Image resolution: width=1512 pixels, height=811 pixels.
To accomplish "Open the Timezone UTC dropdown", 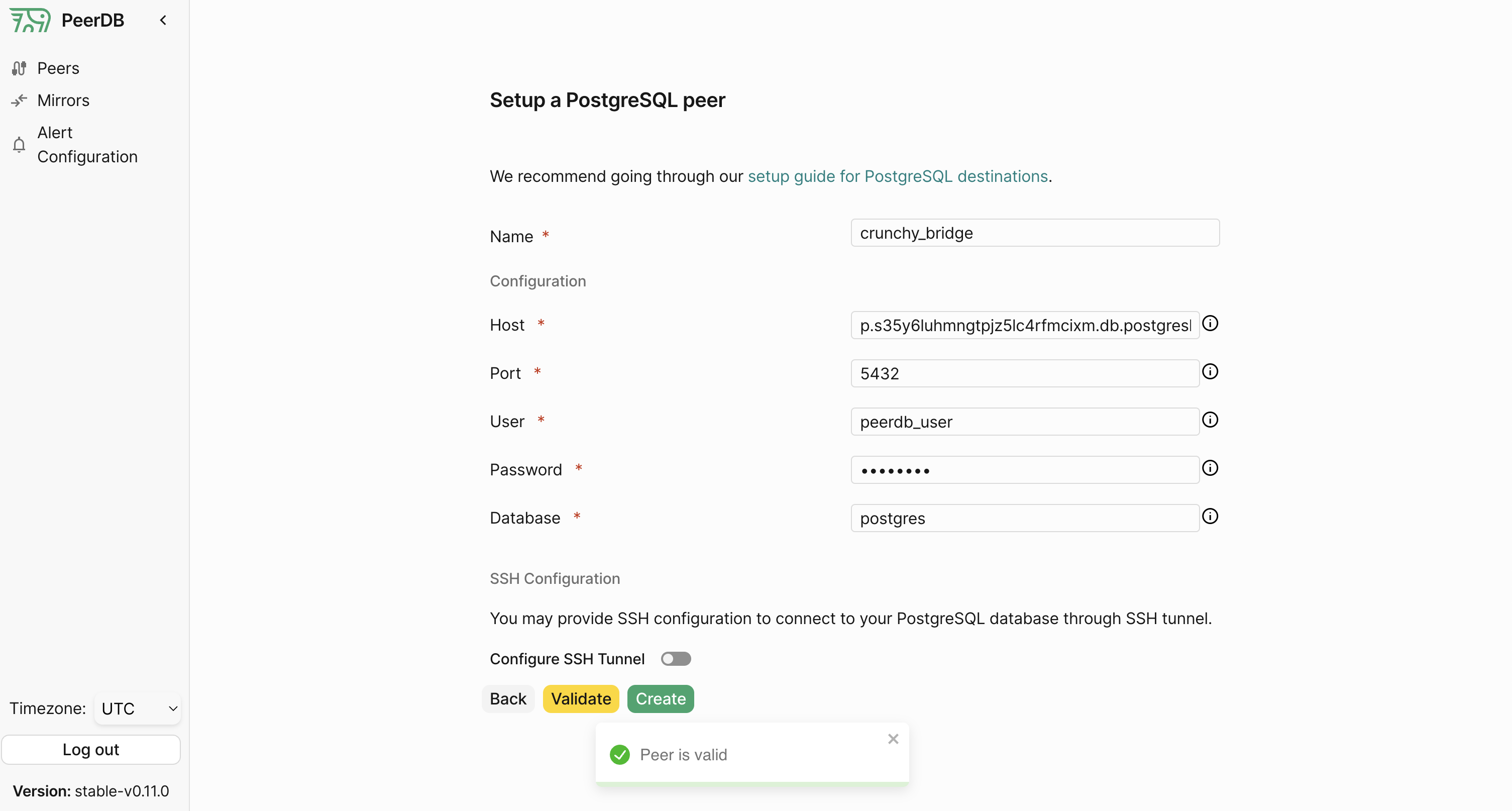I will [x=138, y=709].
